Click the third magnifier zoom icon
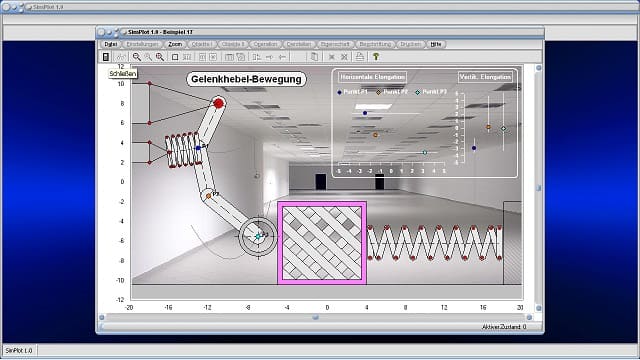640x360 pixels. [160, 57]
